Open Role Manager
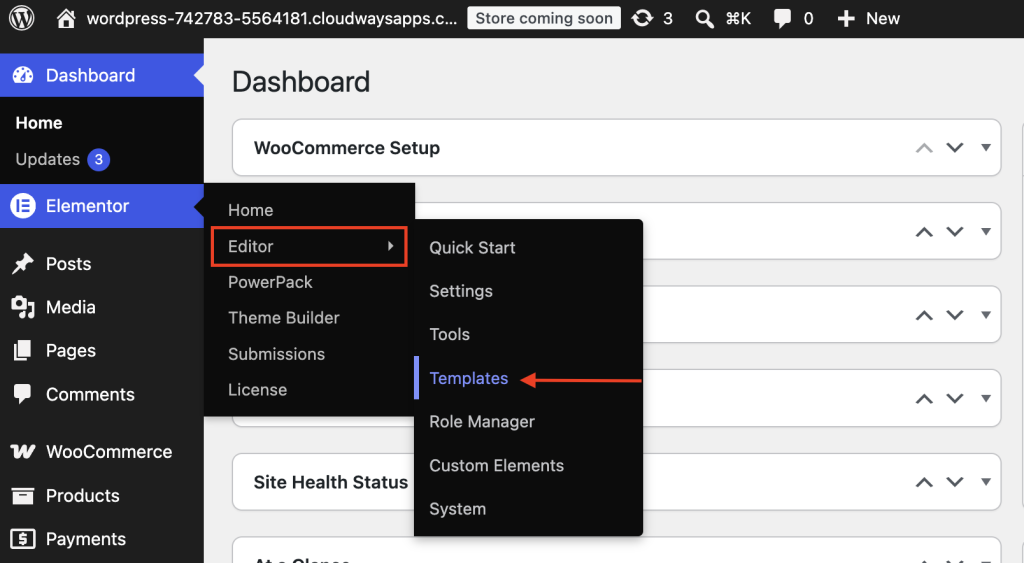Viewport: 1024px width, 563px height. click(482, 422)
